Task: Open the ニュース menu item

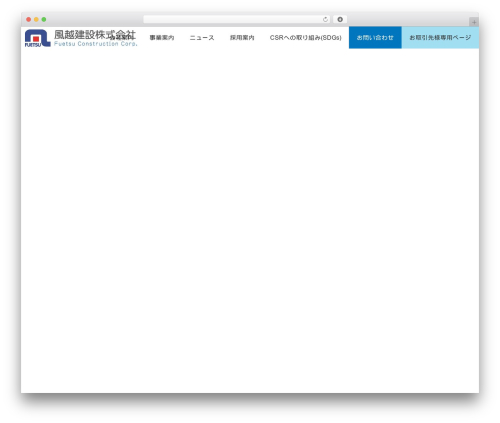Action: point(202,38)
